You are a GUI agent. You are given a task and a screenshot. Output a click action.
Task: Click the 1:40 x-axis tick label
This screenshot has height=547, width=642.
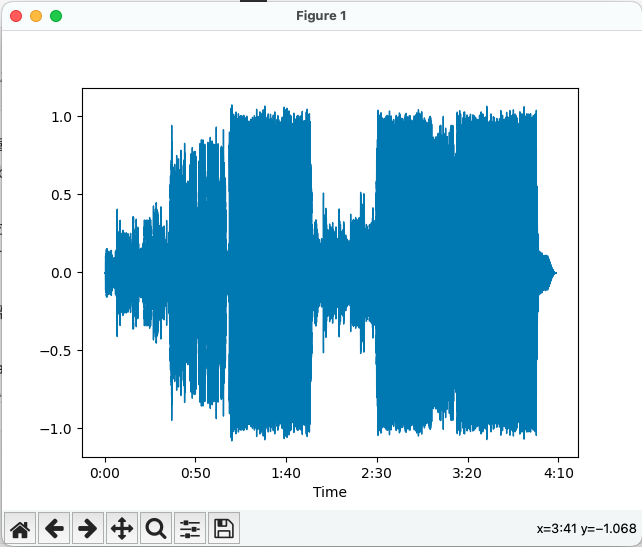(286, 473)
